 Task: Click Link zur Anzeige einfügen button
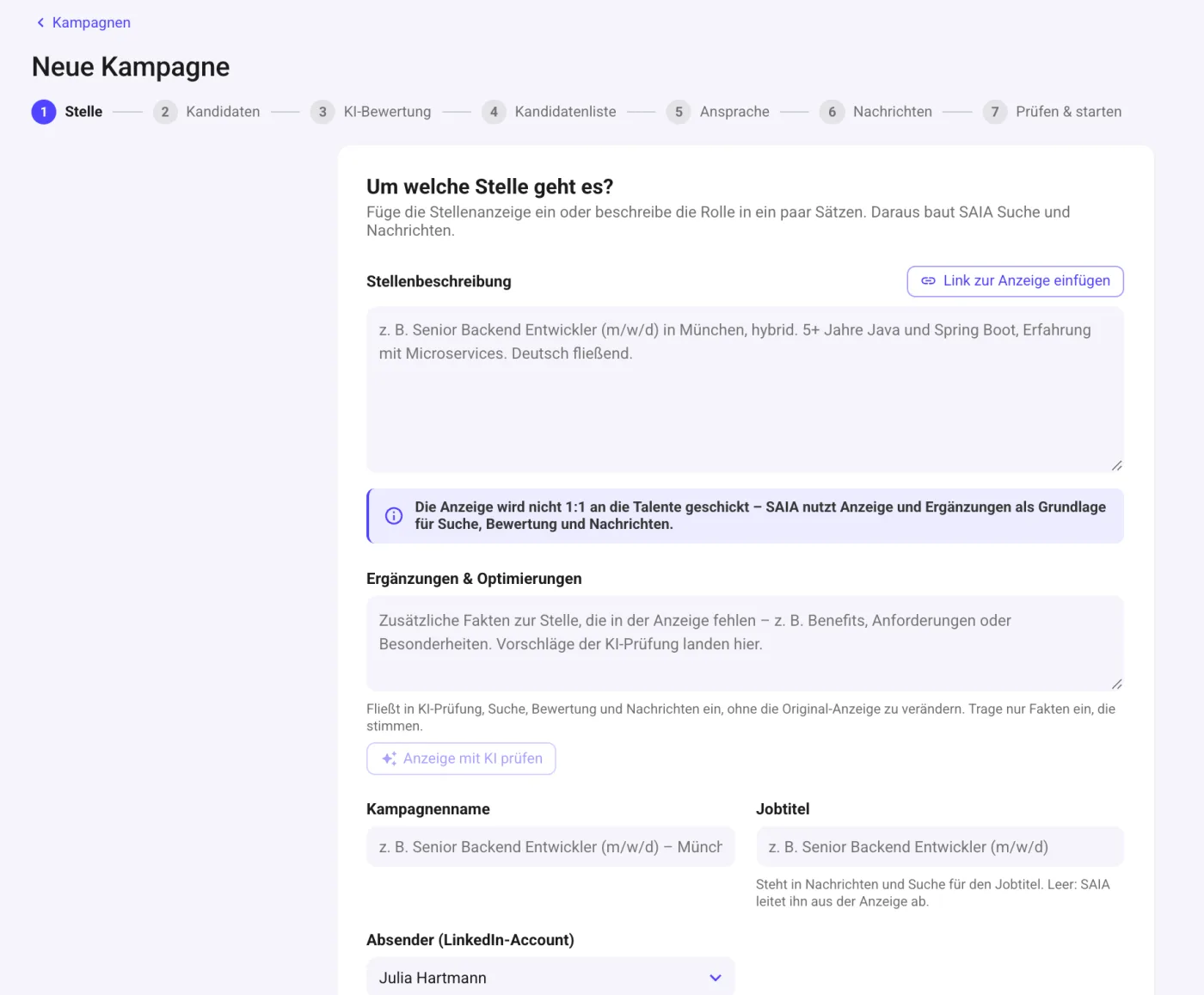tap(1015, 281)
